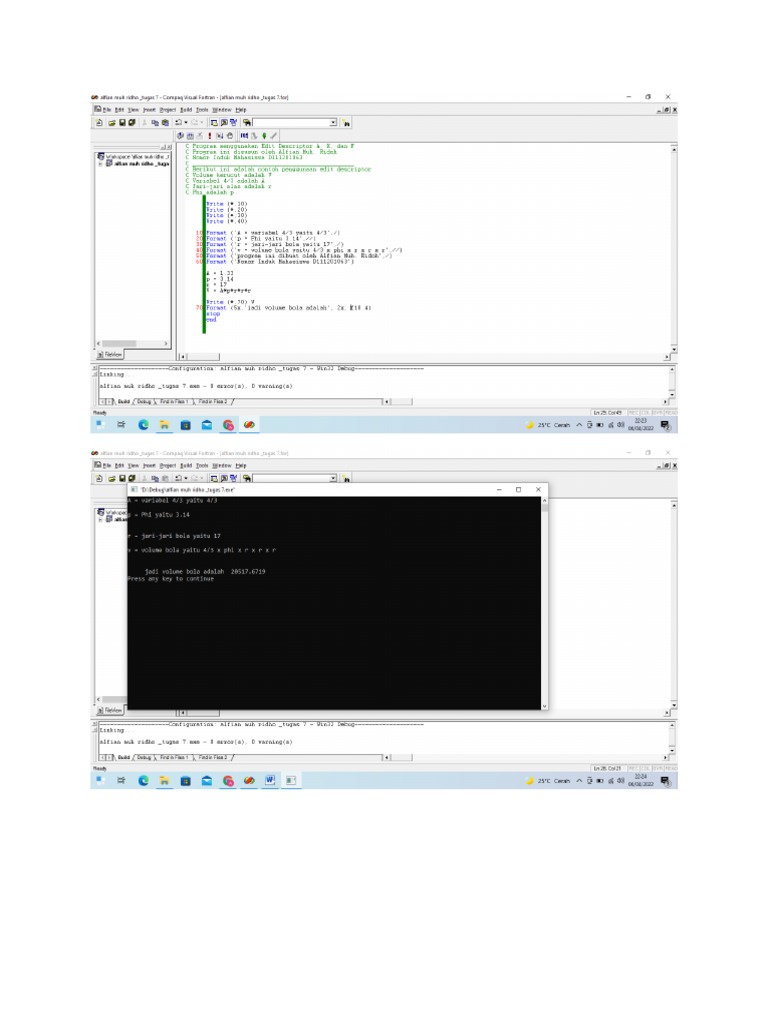This screenshot has width=768, height=1024.
Task: Click New Text File icon in code-editor screenshot
Action: click(x=99, y=122)
